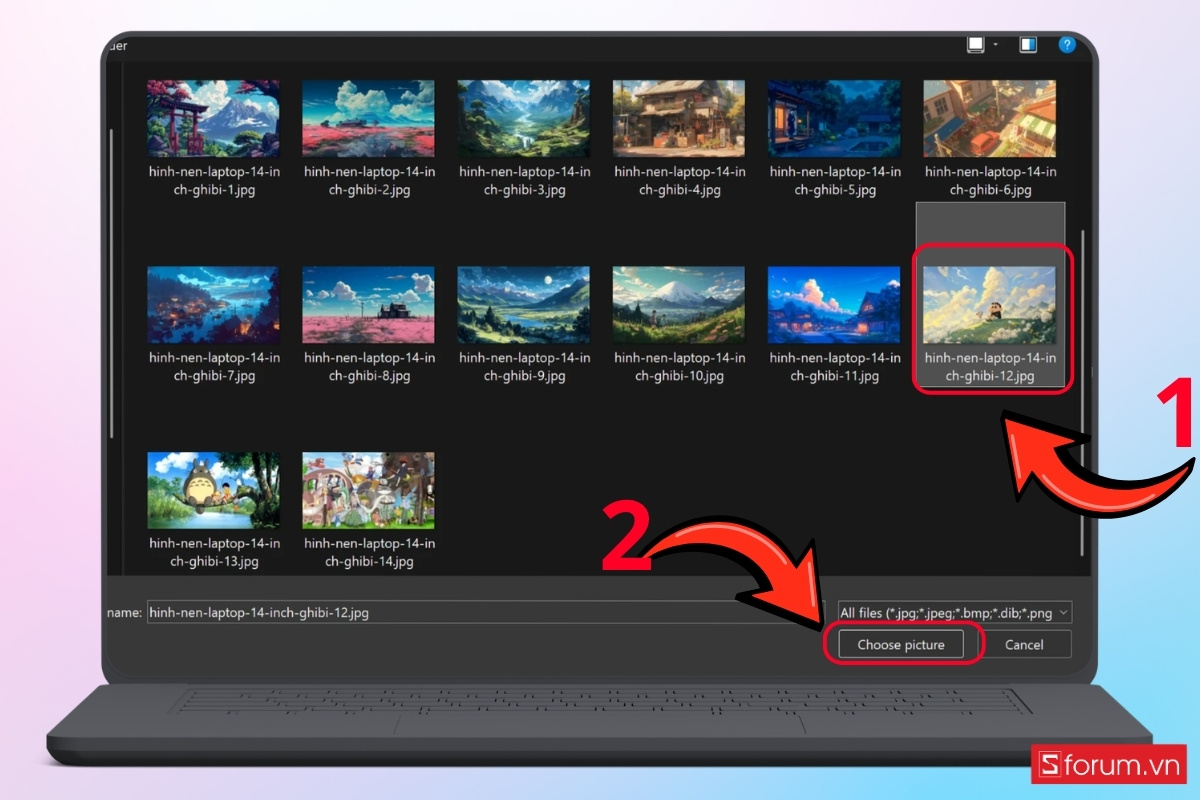Image resolution: width=1200 pixels, height=800 pixels.
Task: Click file name hinh-nen-laptop-14-inch-ghibi-8.jpg
Action: [369, 367]
